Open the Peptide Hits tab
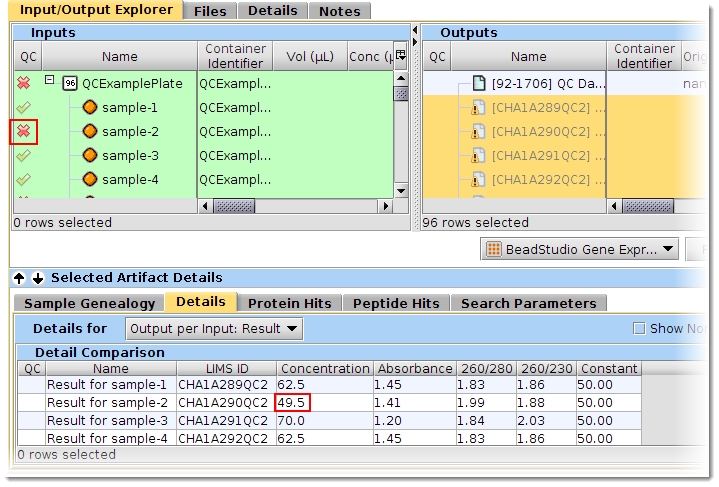 (396, 303)
